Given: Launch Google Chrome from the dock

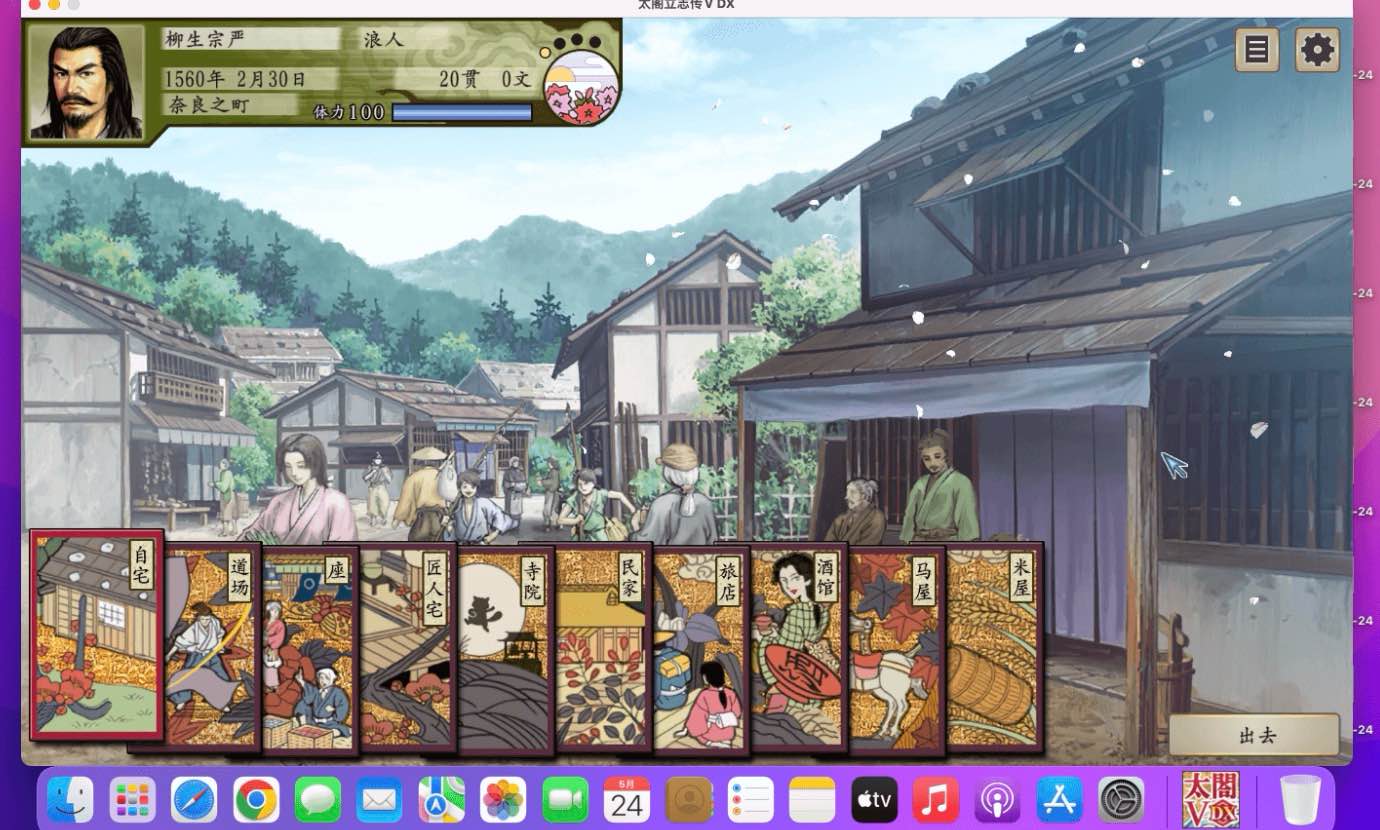Looking at the screenshot, I should pos(256,800).
